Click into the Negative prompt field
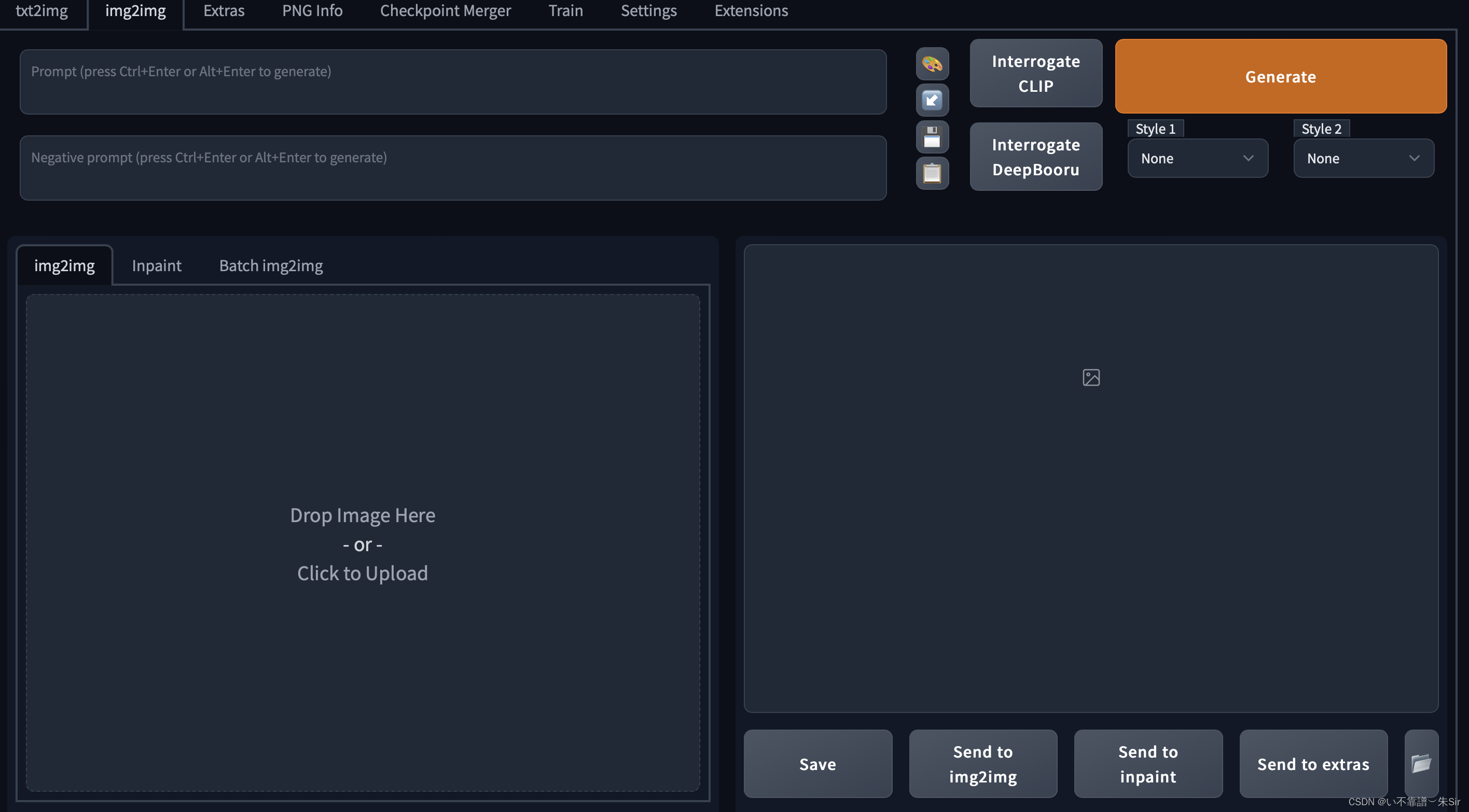This screenshot has height=812, width=1469. (x=453, y=167)
